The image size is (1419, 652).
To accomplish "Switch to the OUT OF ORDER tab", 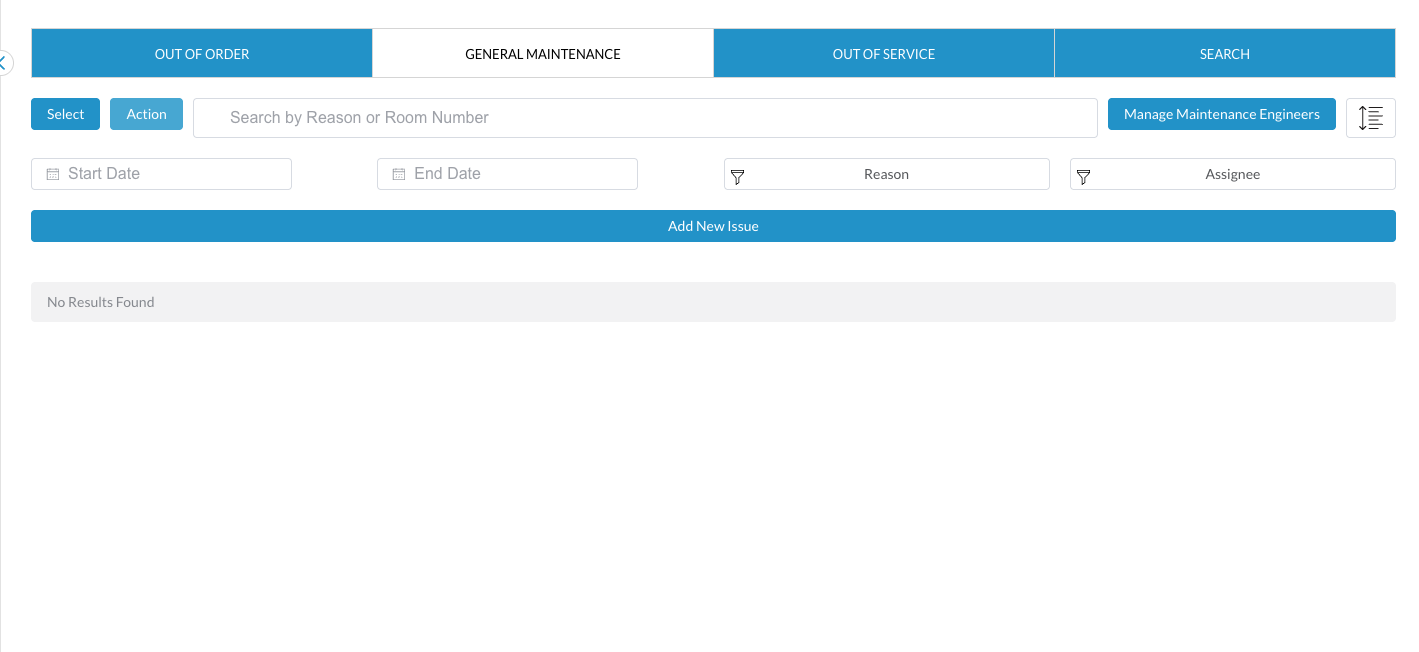I will [x=200, y=53].
